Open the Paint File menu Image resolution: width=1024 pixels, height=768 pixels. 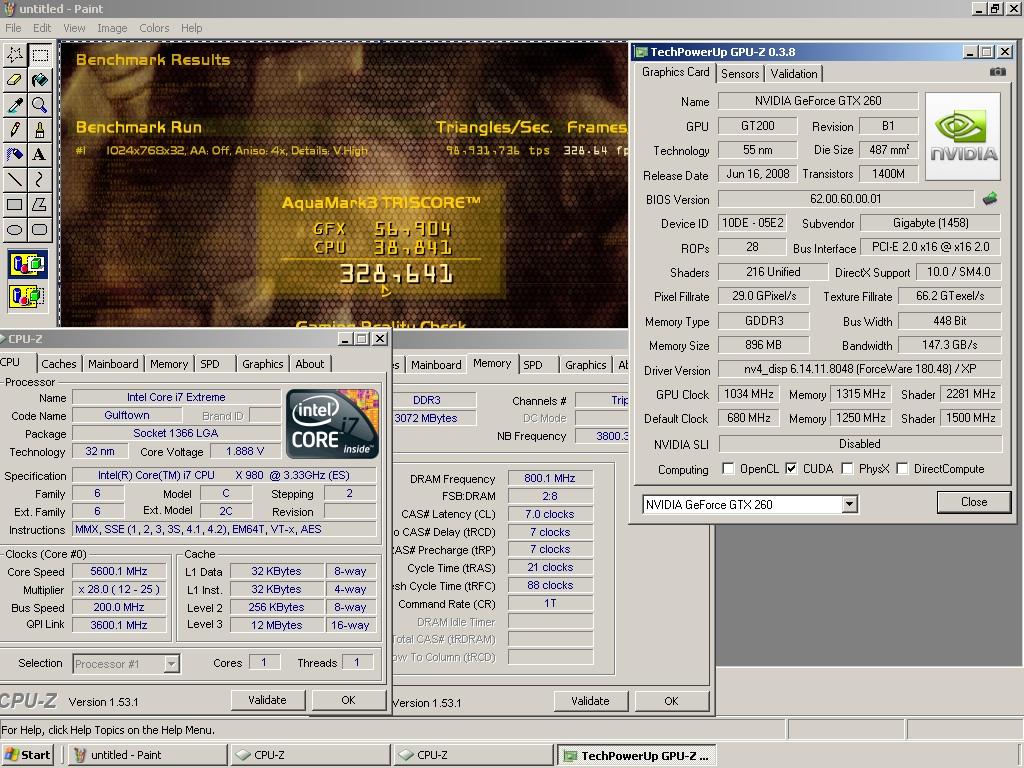coord(13,28)
